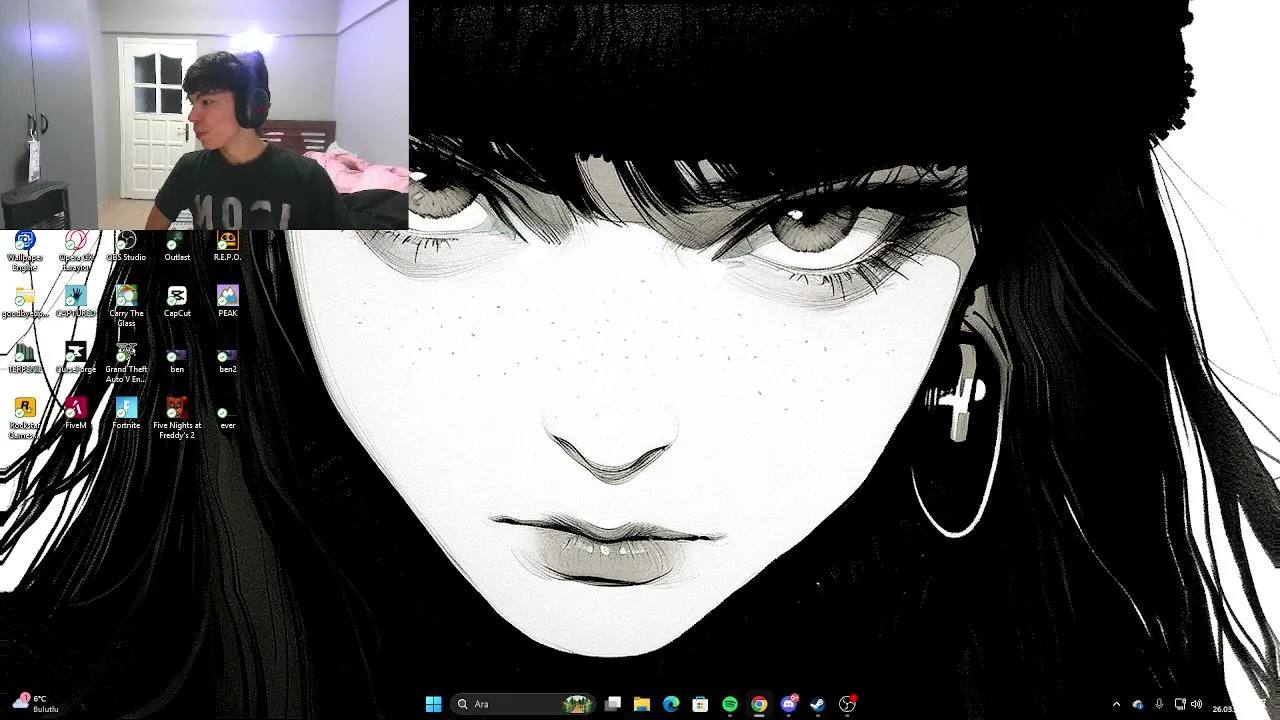
Task: Open the Windows Start menu
Action: point(433,704)
